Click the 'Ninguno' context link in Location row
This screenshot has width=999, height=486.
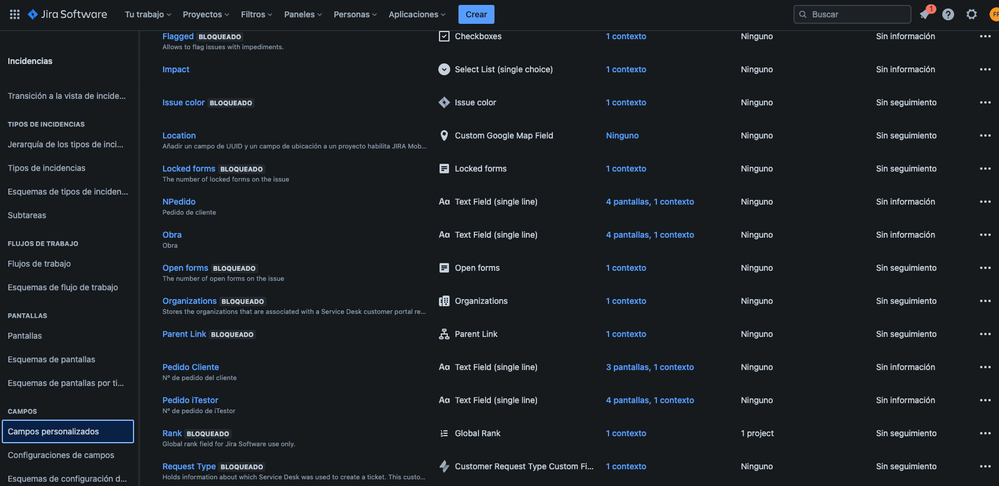click(622, 136)
